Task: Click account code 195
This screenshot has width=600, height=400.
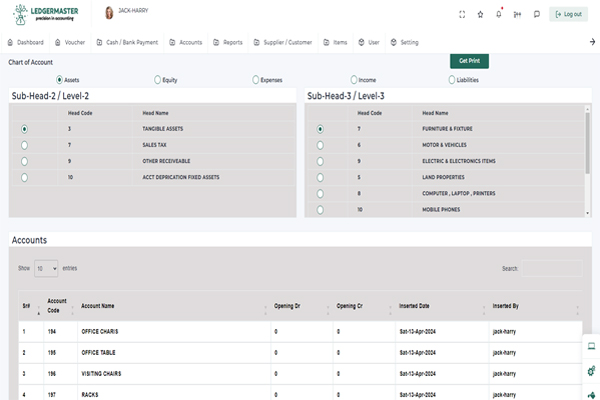Action: coord(52,353)
